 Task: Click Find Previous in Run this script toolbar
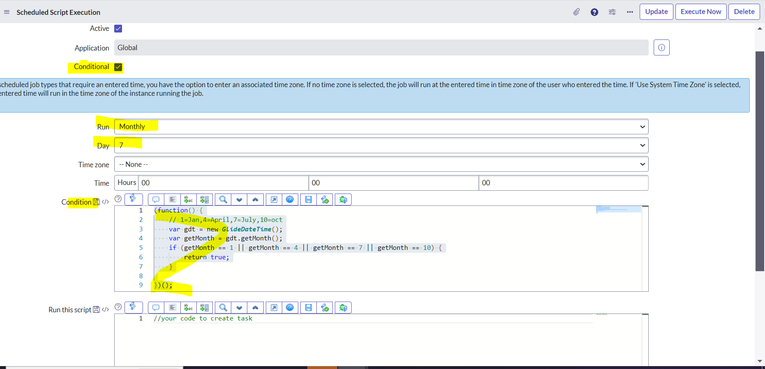256,308
